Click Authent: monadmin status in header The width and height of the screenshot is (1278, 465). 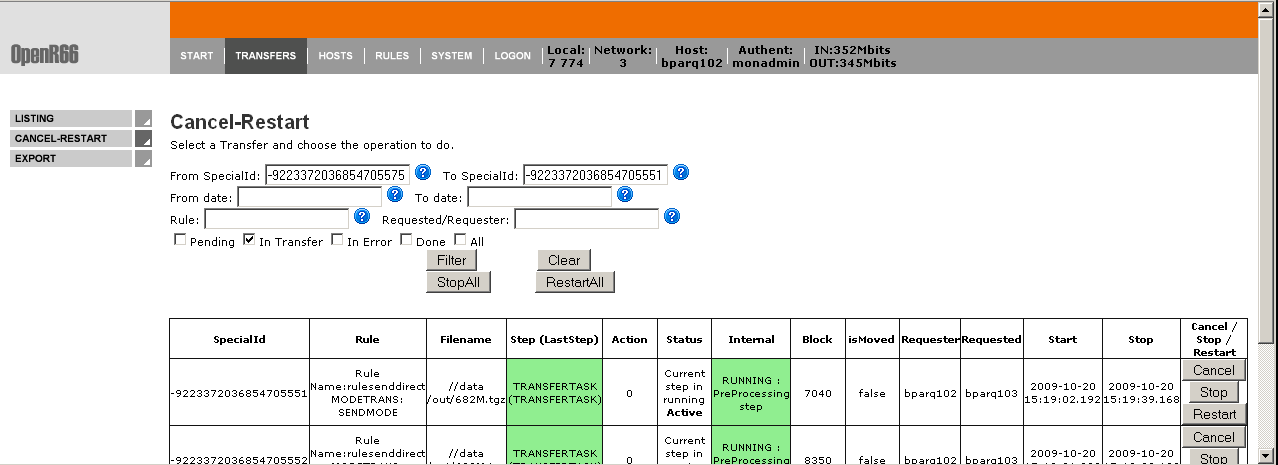tap(766, 56)
